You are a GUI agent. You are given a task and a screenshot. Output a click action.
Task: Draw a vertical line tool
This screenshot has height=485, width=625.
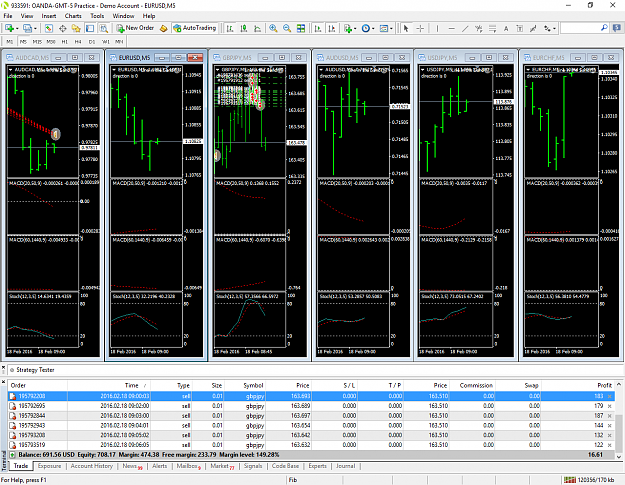(x=437, y=28)
